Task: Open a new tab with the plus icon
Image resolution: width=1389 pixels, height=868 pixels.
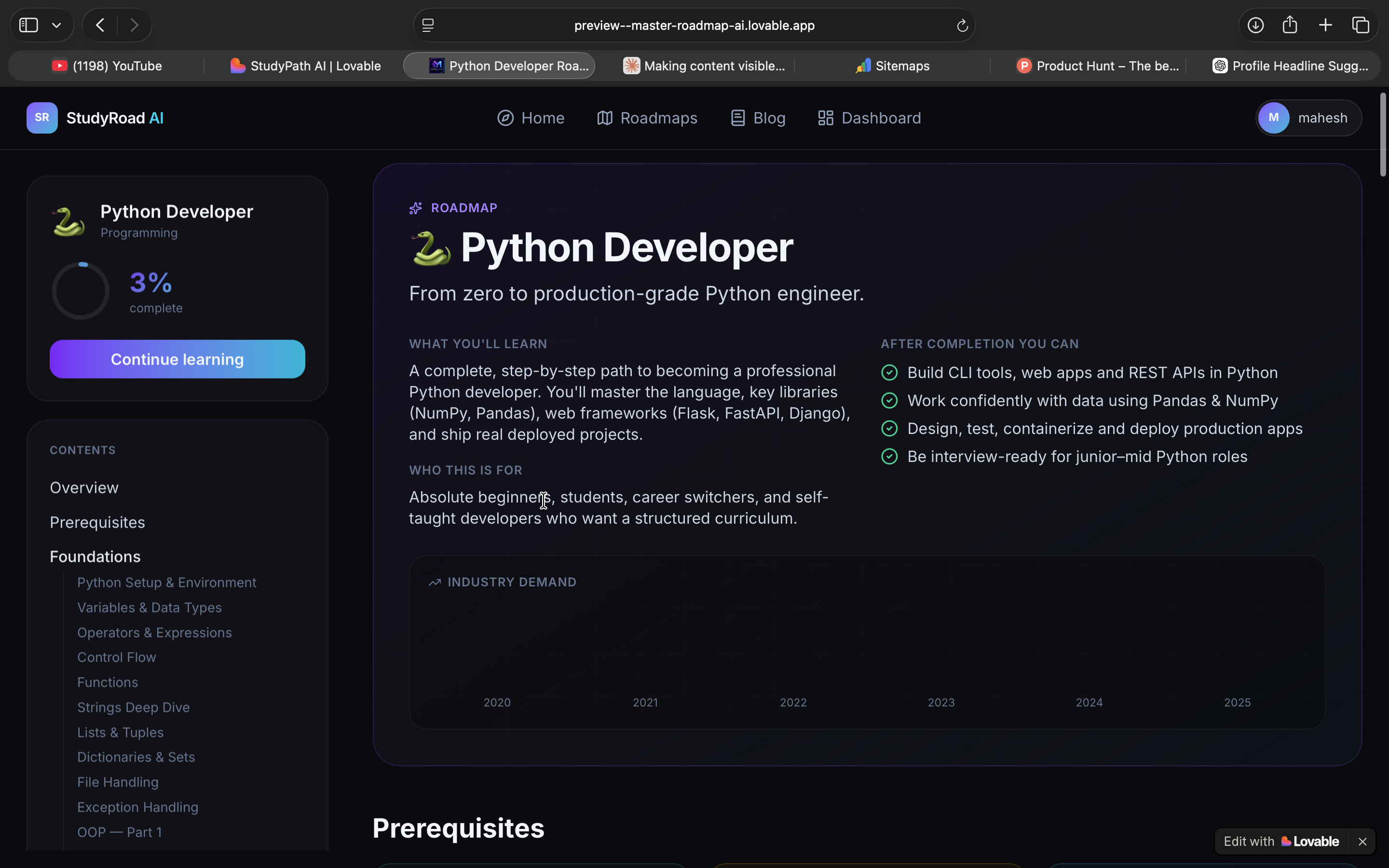Action: [x=1325, y=25]
